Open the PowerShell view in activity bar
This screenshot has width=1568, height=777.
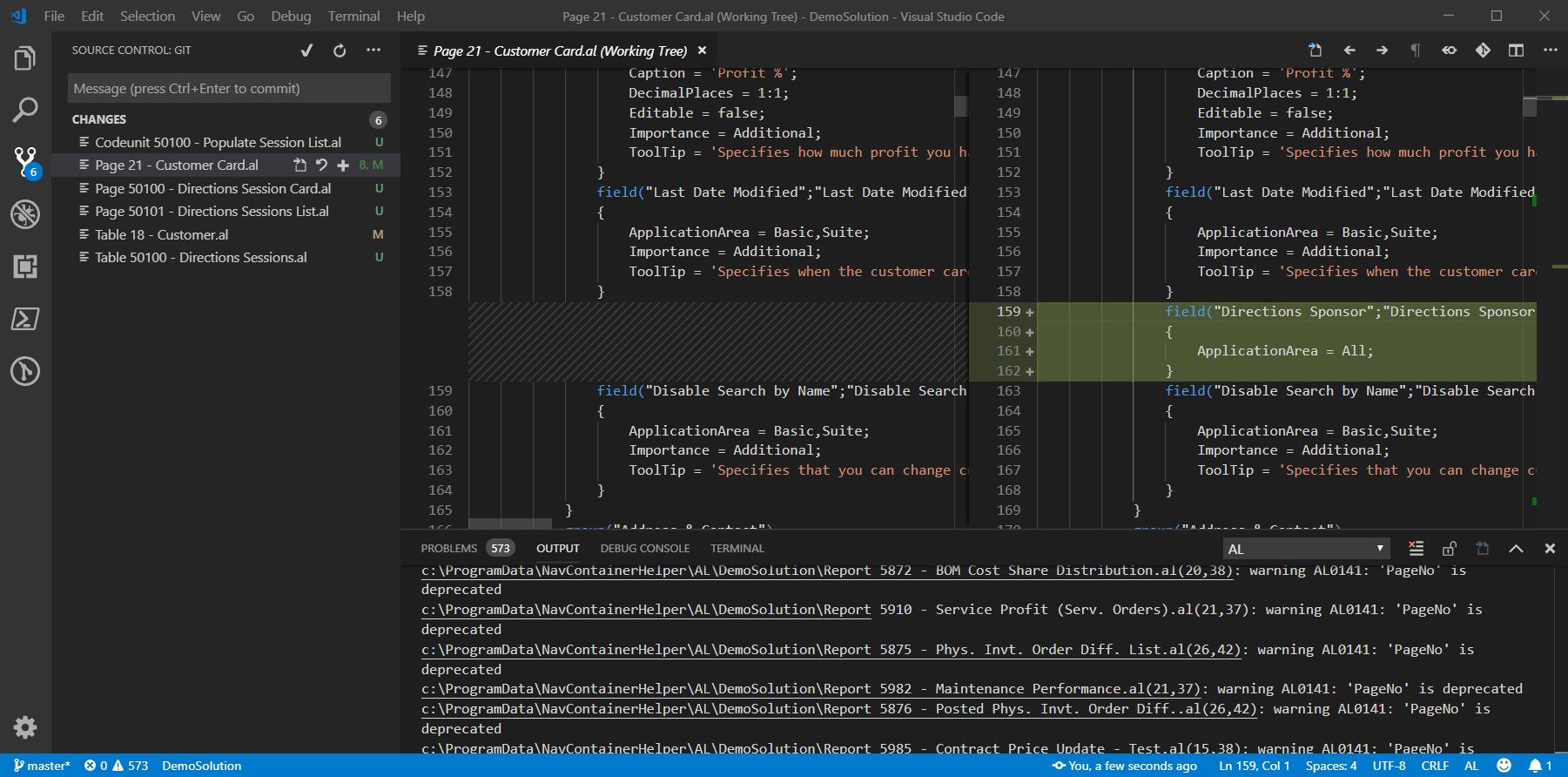(25, 319)
